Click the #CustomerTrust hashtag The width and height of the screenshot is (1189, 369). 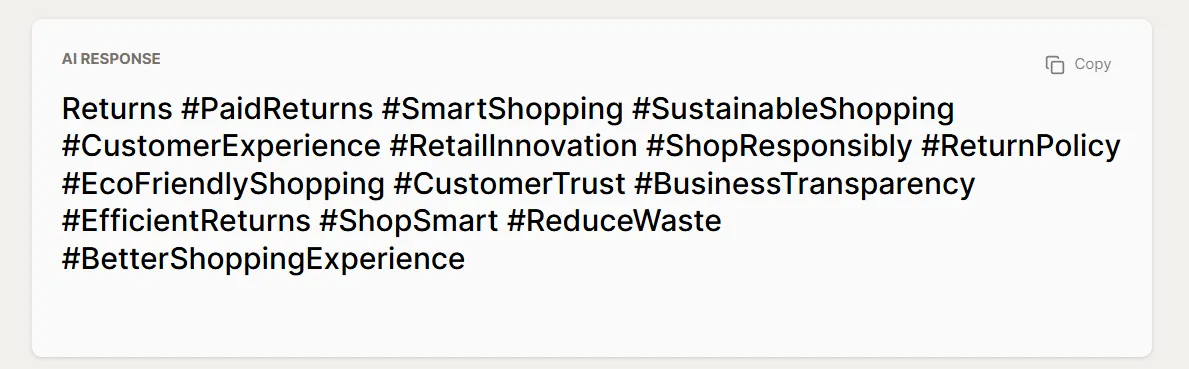point(510,184)
